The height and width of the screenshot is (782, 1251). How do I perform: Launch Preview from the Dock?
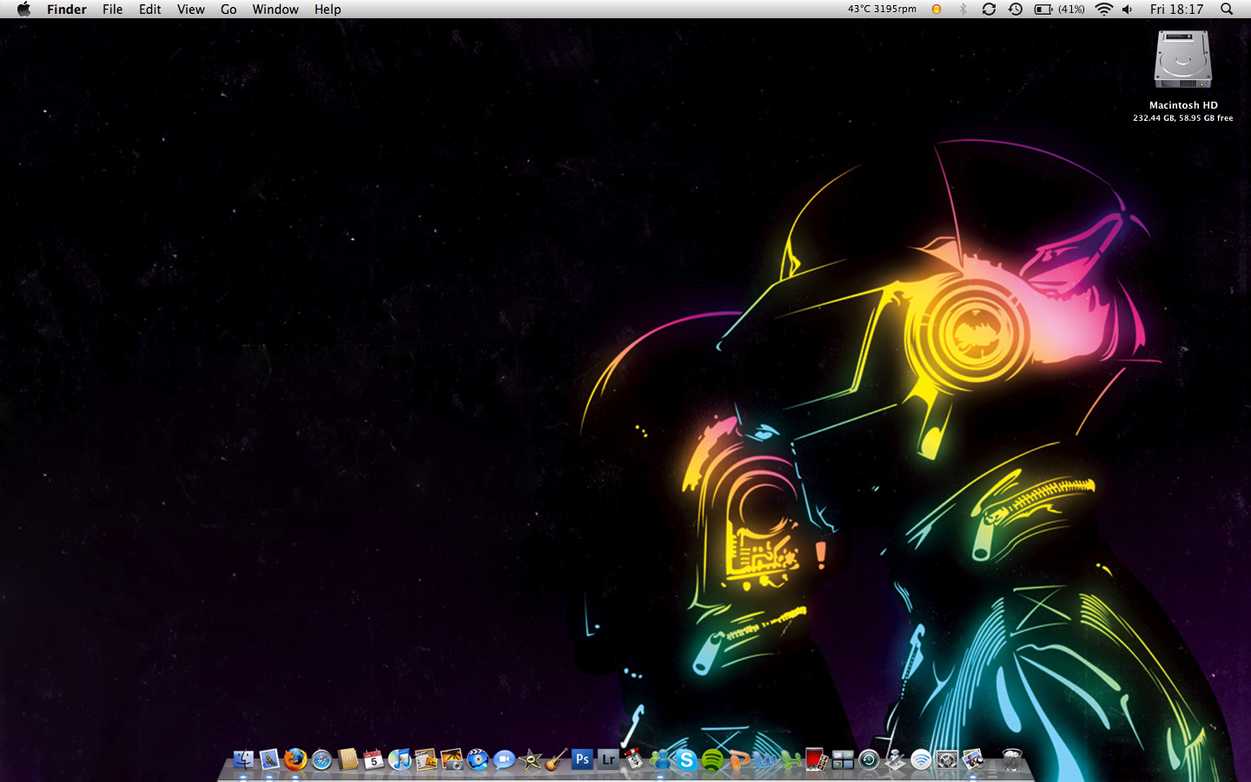coord(972,760)
